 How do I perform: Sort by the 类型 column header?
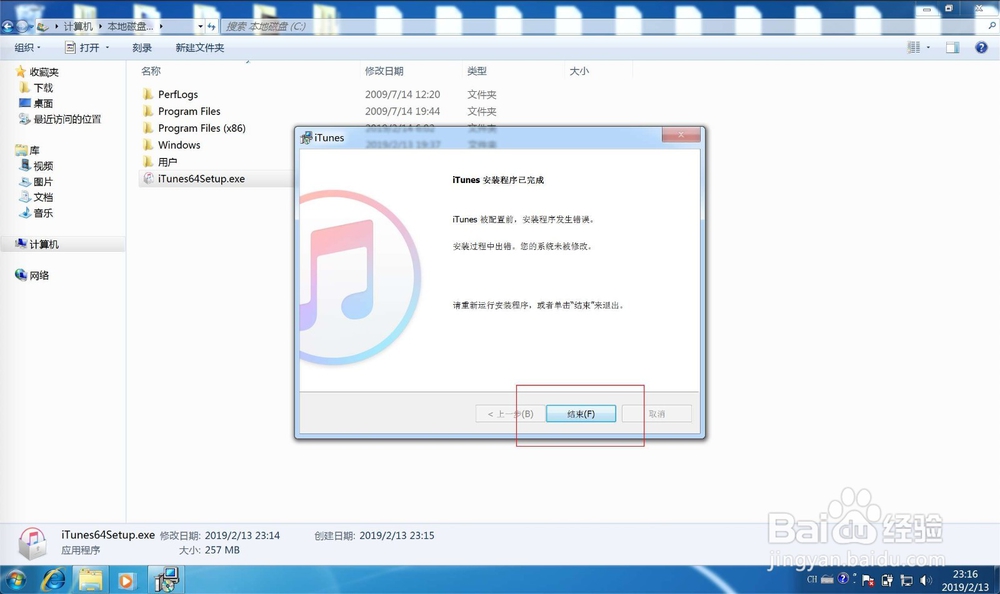(476, 71)
